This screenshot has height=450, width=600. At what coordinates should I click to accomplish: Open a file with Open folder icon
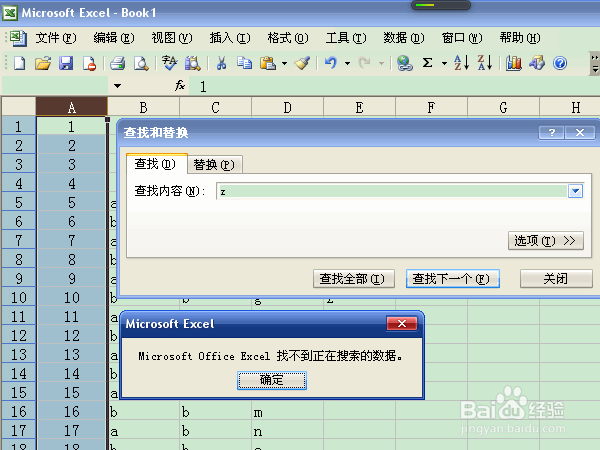click(x=43, y=63)
